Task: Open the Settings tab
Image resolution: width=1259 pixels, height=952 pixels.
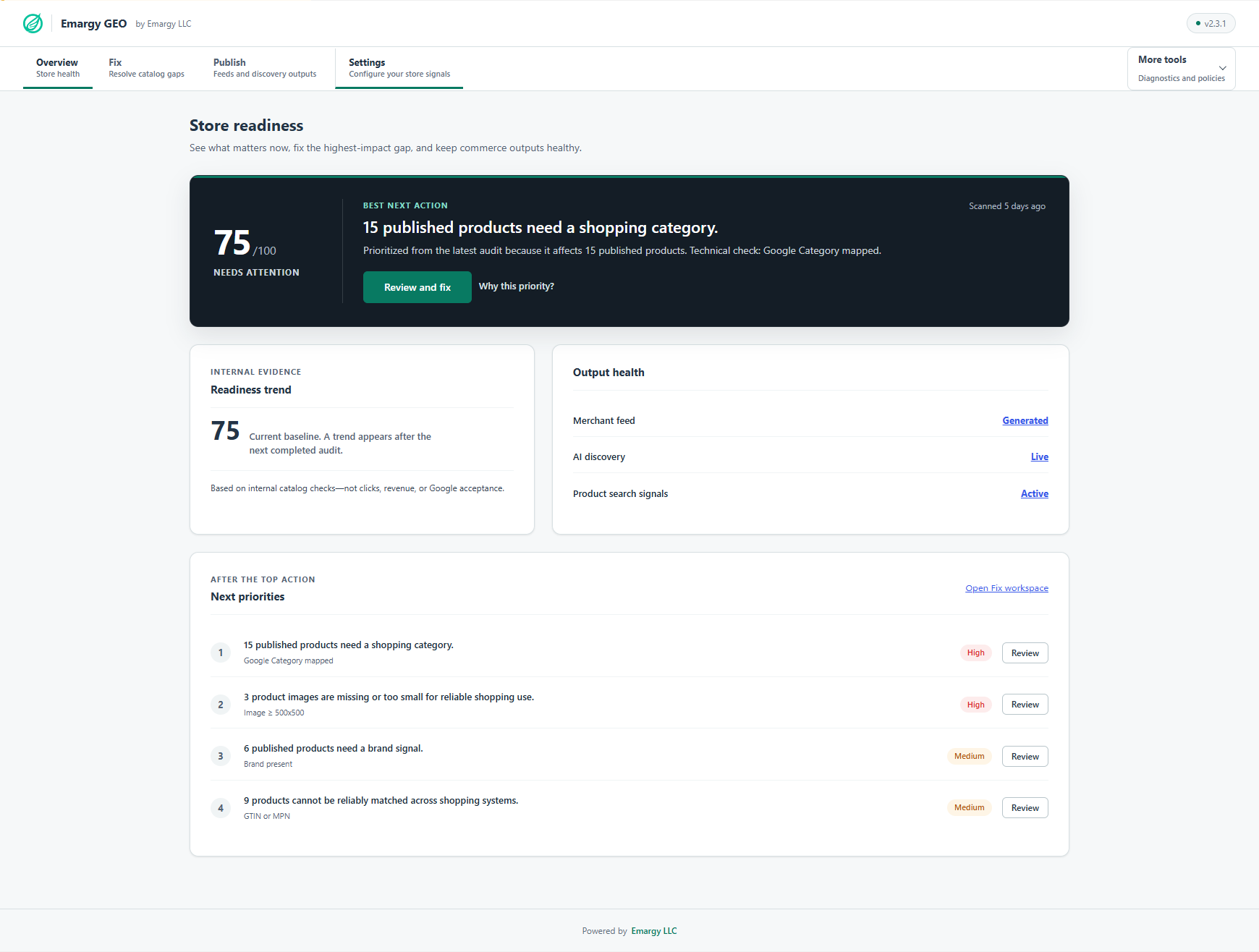Action: coord(399,68)
